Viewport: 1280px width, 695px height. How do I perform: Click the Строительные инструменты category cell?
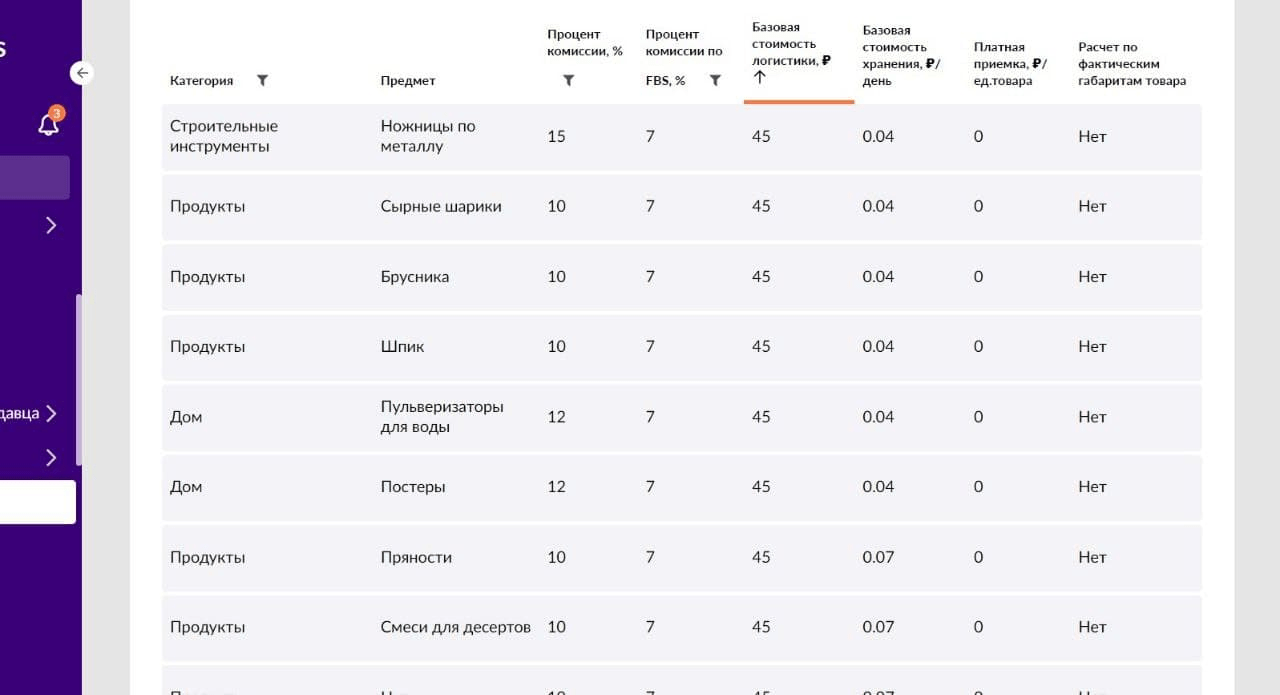[x=224, y=136]
